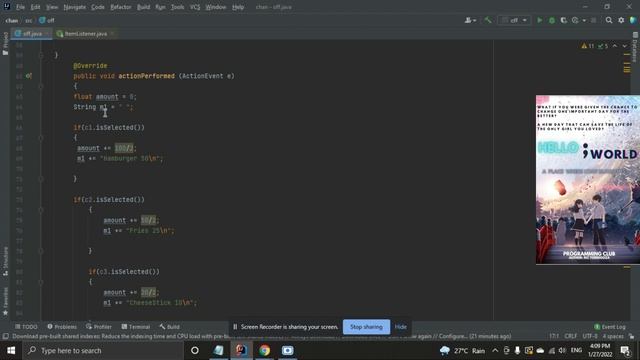Build project using the hammer icon
Image resolution: width=640 pixels, height=360 pixels.
click(487, 20)
